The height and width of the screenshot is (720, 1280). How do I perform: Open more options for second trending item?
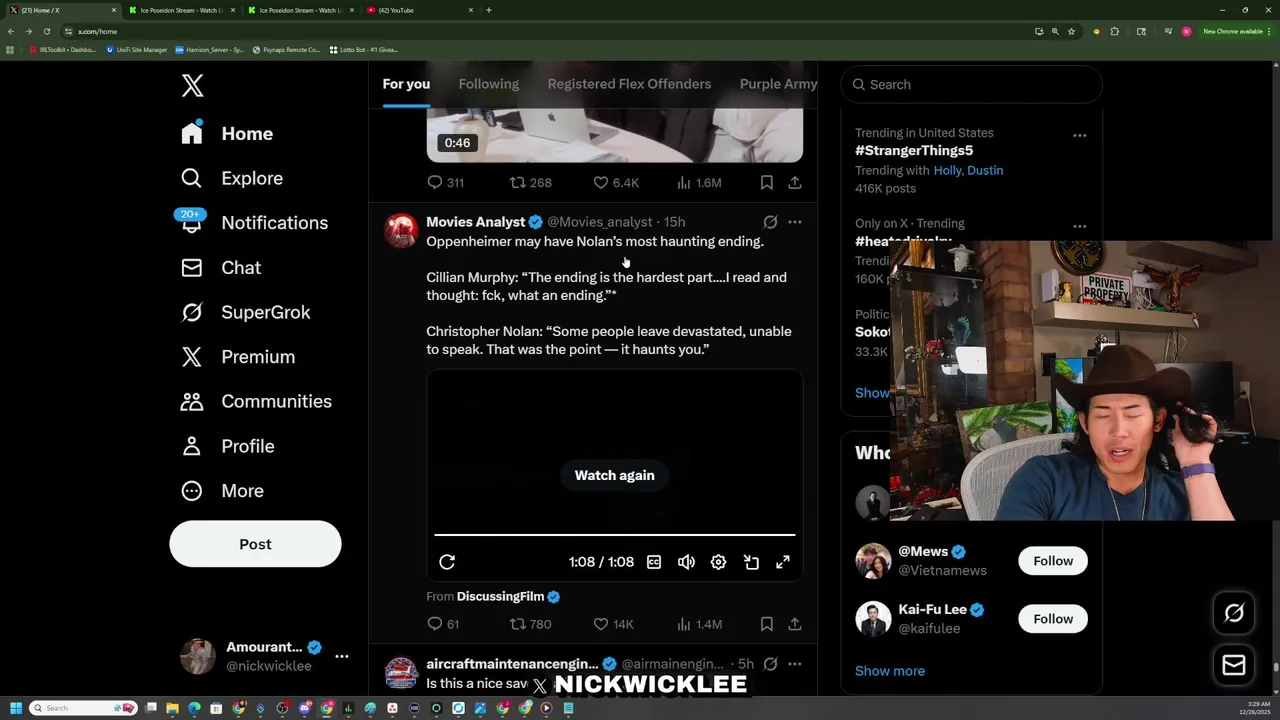point(1079,226)
